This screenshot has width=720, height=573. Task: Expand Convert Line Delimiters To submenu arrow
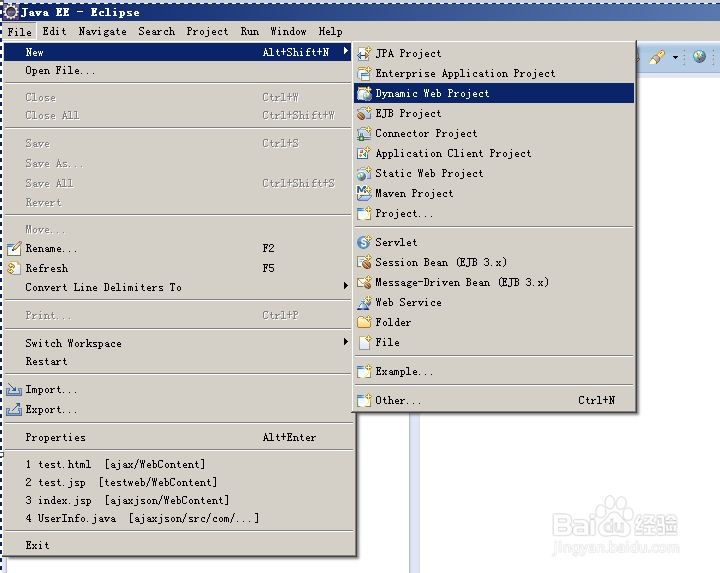pos(346,286)
